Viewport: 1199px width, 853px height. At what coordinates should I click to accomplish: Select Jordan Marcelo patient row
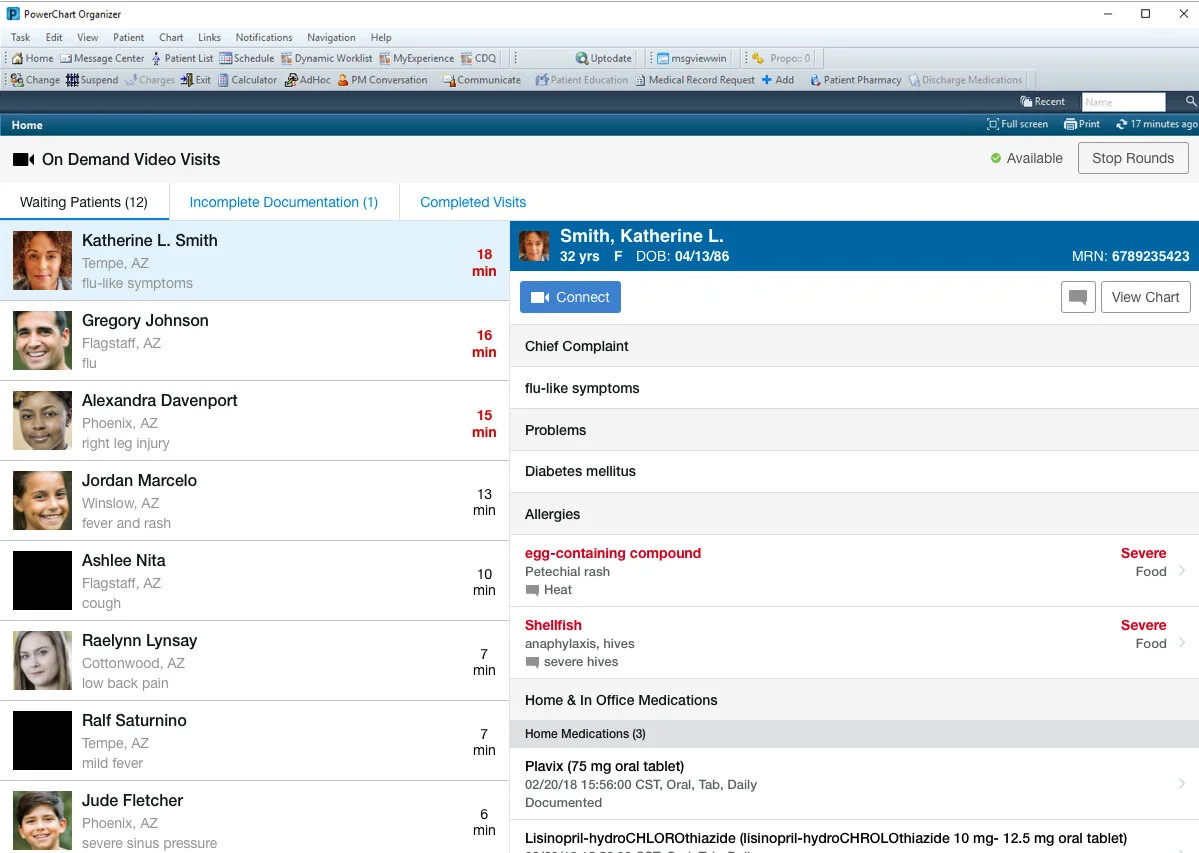coord(255,501)
